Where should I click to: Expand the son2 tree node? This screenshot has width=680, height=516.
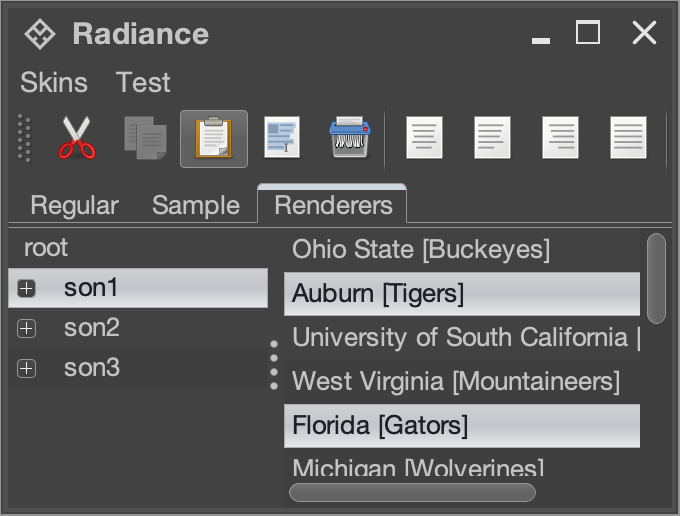point(26,328)
